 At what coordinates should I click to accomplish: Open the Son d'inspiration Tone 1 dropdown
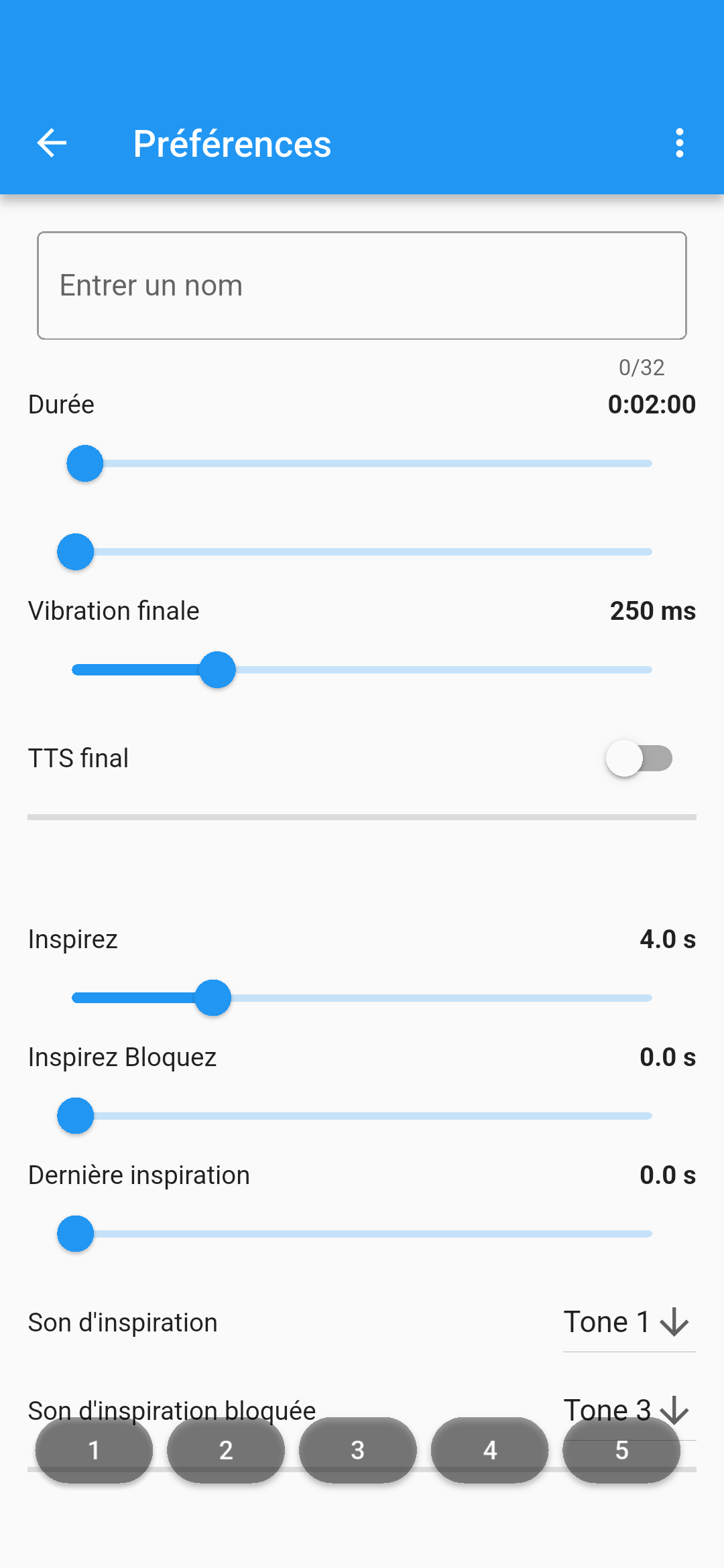607,1323
